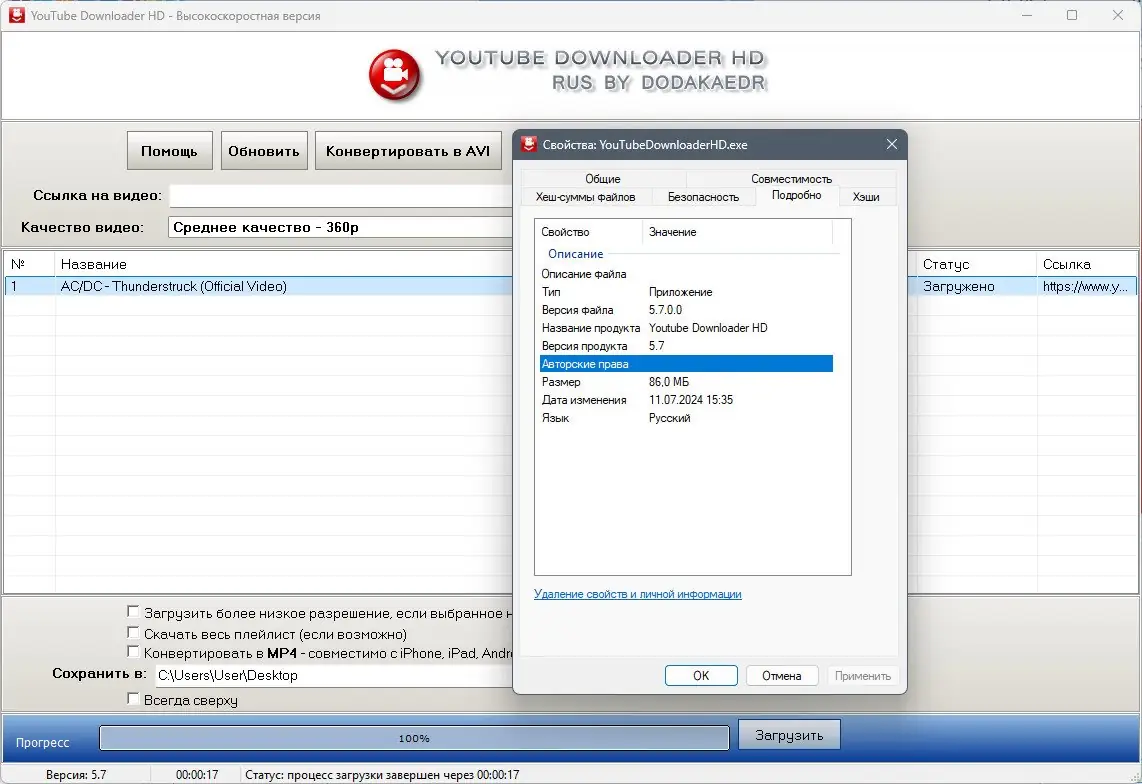Select the Название продукта row
The height and width of the screenshot is (784, 1142).
pyautogui.click(x=686, y=328)
